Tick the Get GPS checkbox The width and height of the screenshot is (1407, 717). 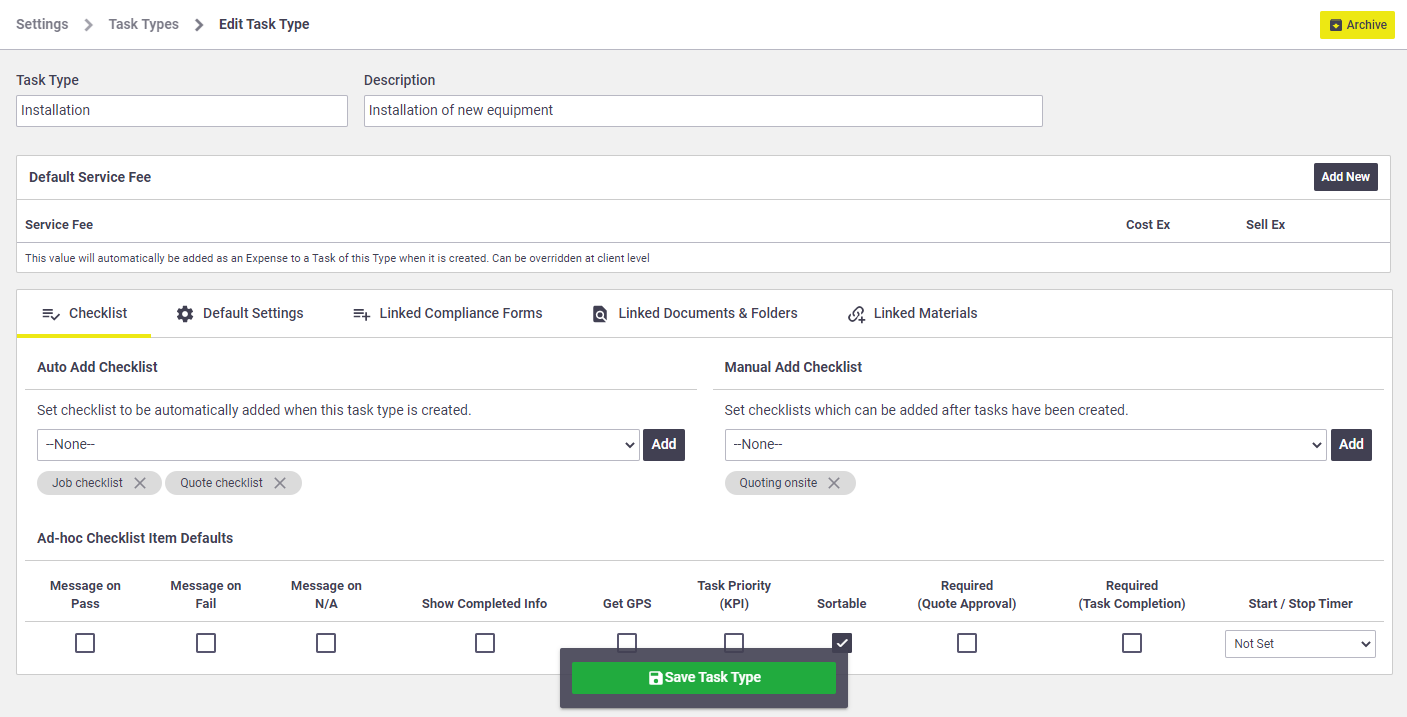tap(627, 641)
